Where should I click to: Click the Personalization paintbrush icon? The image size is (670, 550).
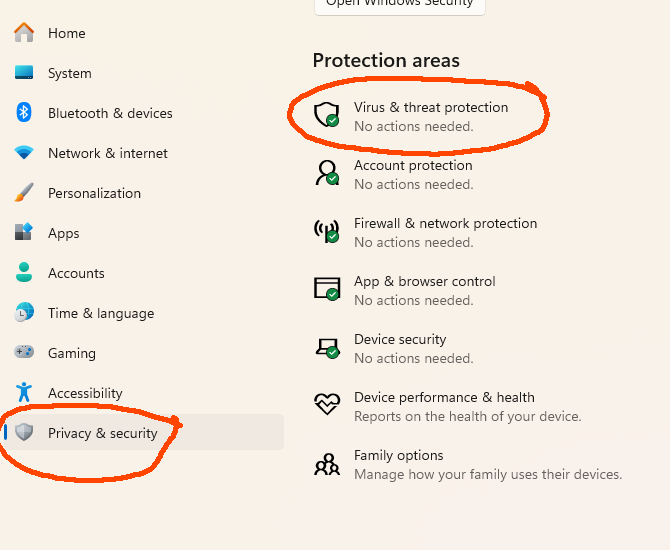pos(24,192)
